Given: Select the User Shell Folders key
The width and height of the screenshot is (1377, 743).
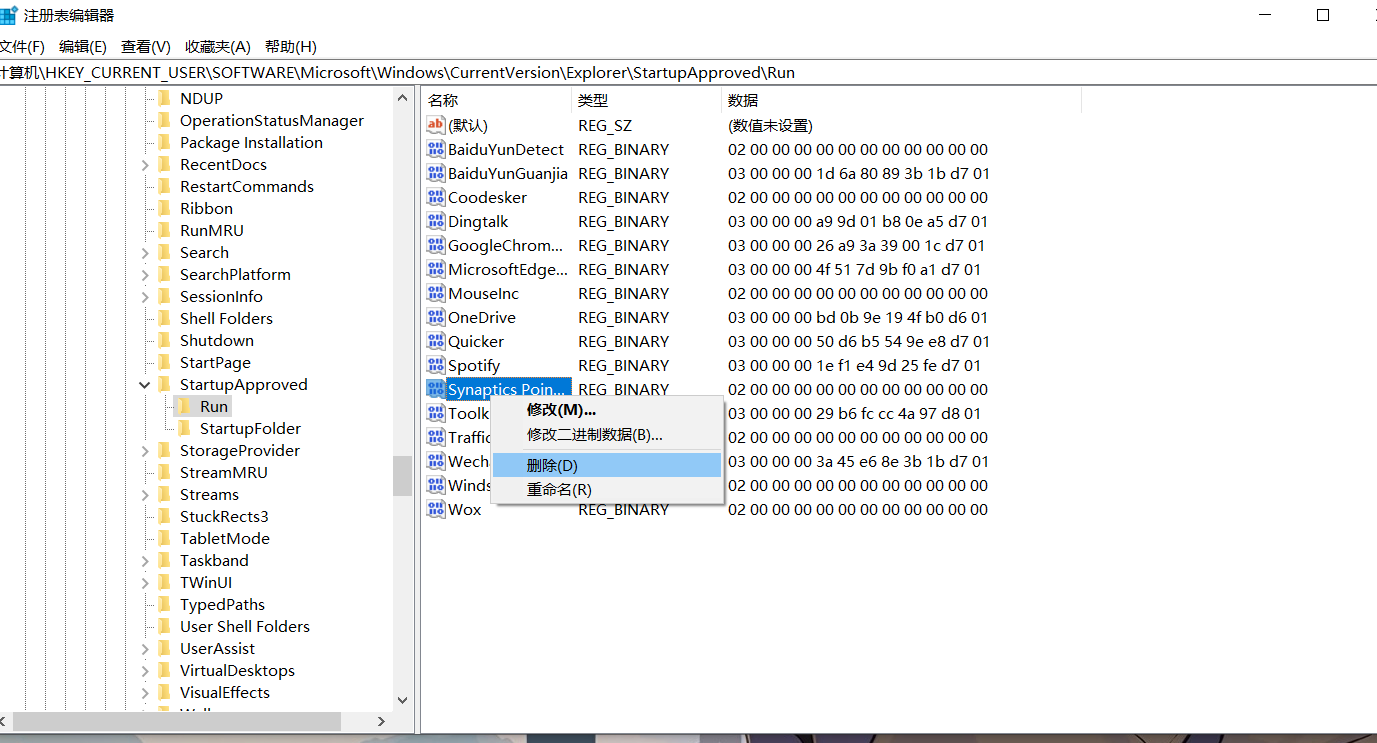Looking at the screenshot, I should (245, 626).
